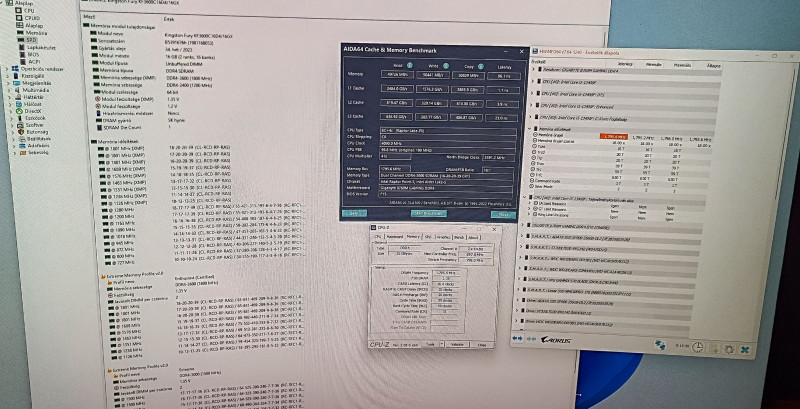Click the Adatbázis database icon
Image resolution: width=800 pixels, height=409 pixels.
(x=23, y=145)
